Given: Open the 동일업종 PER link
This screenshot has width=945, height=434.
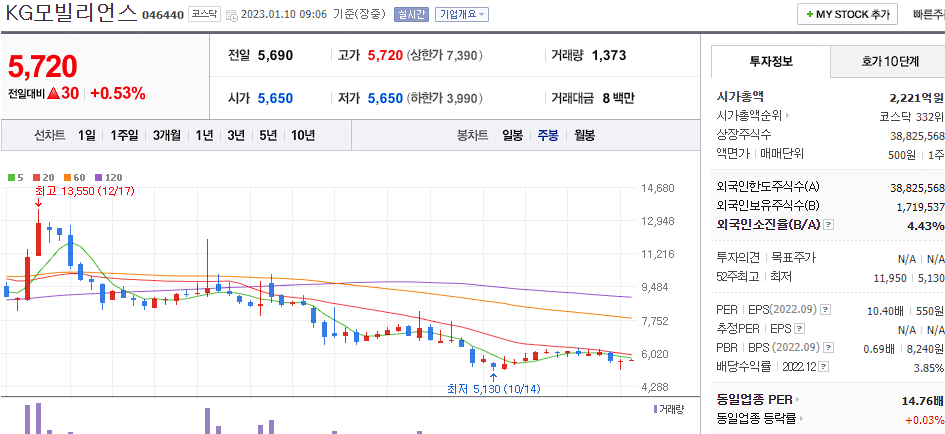Looking at the screenshot, I should click(755, 400).
